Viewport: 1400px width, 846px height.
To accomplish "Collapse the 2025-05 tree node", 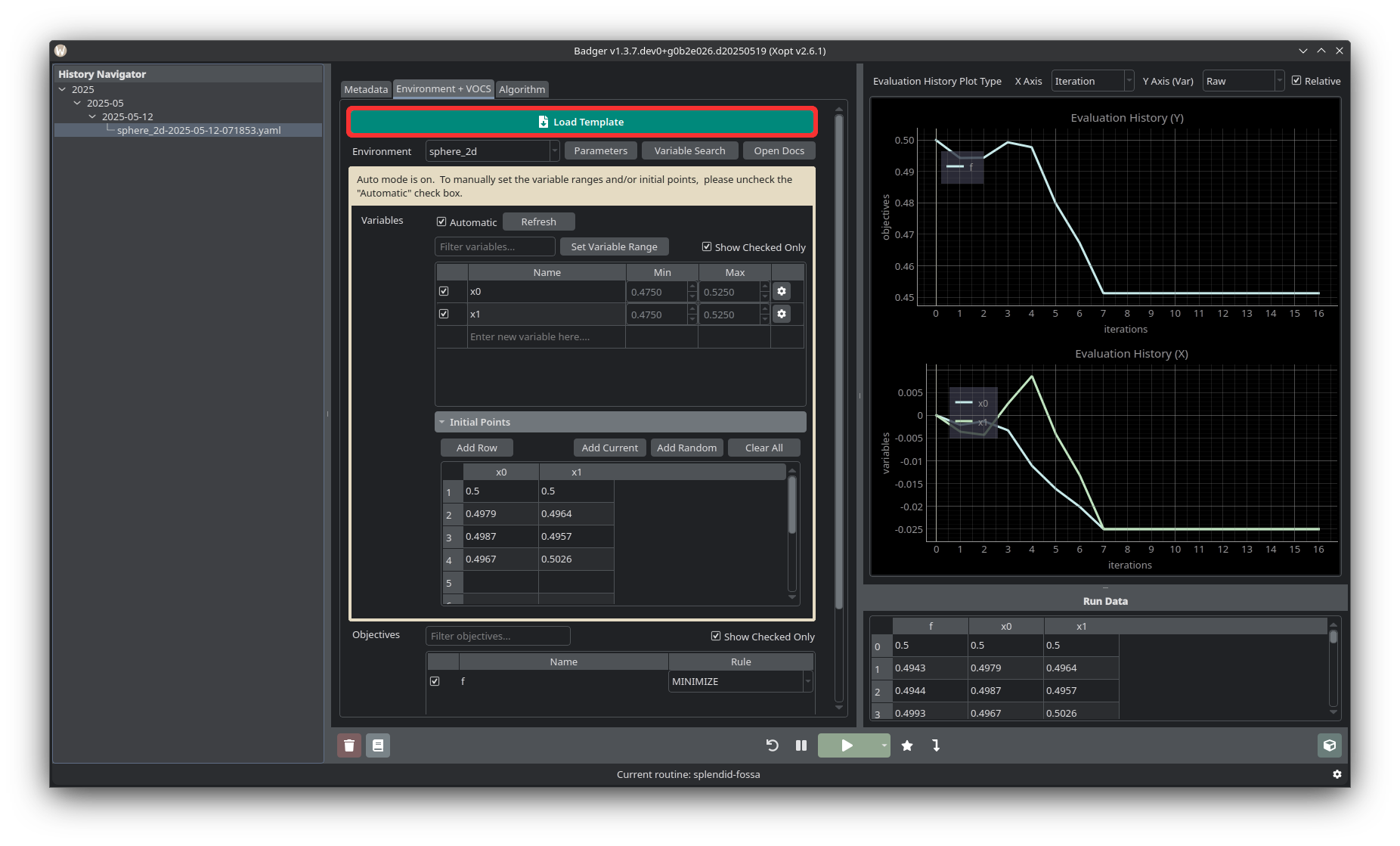I will [x=77, y=103].
